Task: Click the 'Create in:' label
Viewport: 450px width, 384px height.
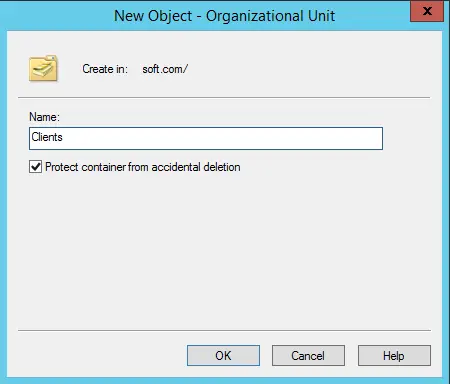Action: tap(105, 69)
